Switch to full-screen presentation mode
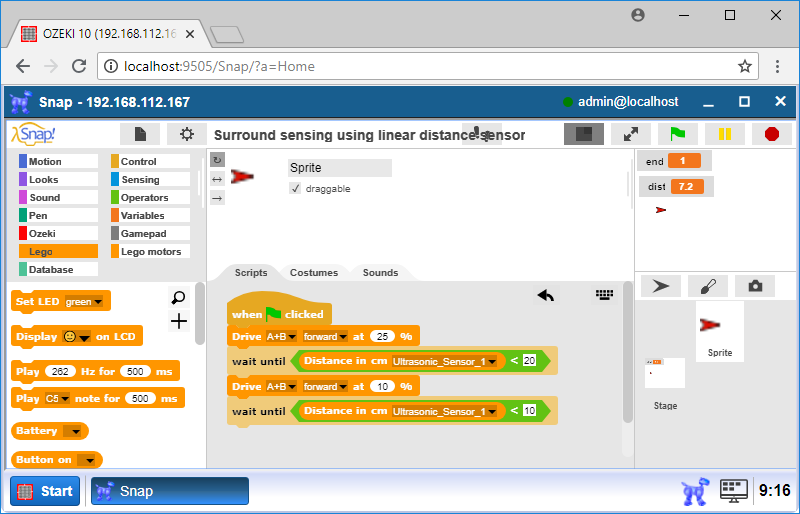800x514 pixels. [x=631, y=134]
